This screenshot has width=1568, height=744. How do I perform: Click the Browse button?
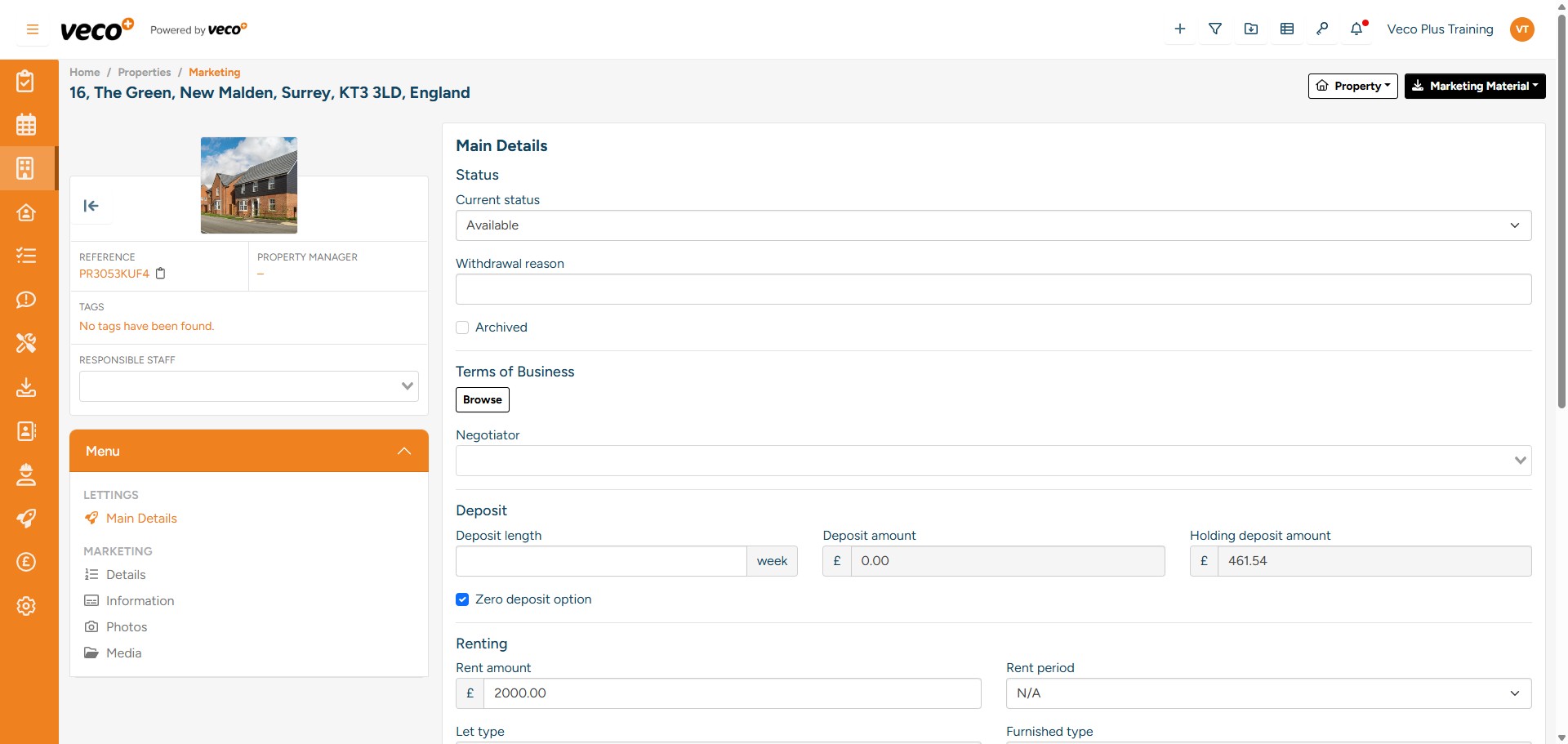(x=483, y=400)
